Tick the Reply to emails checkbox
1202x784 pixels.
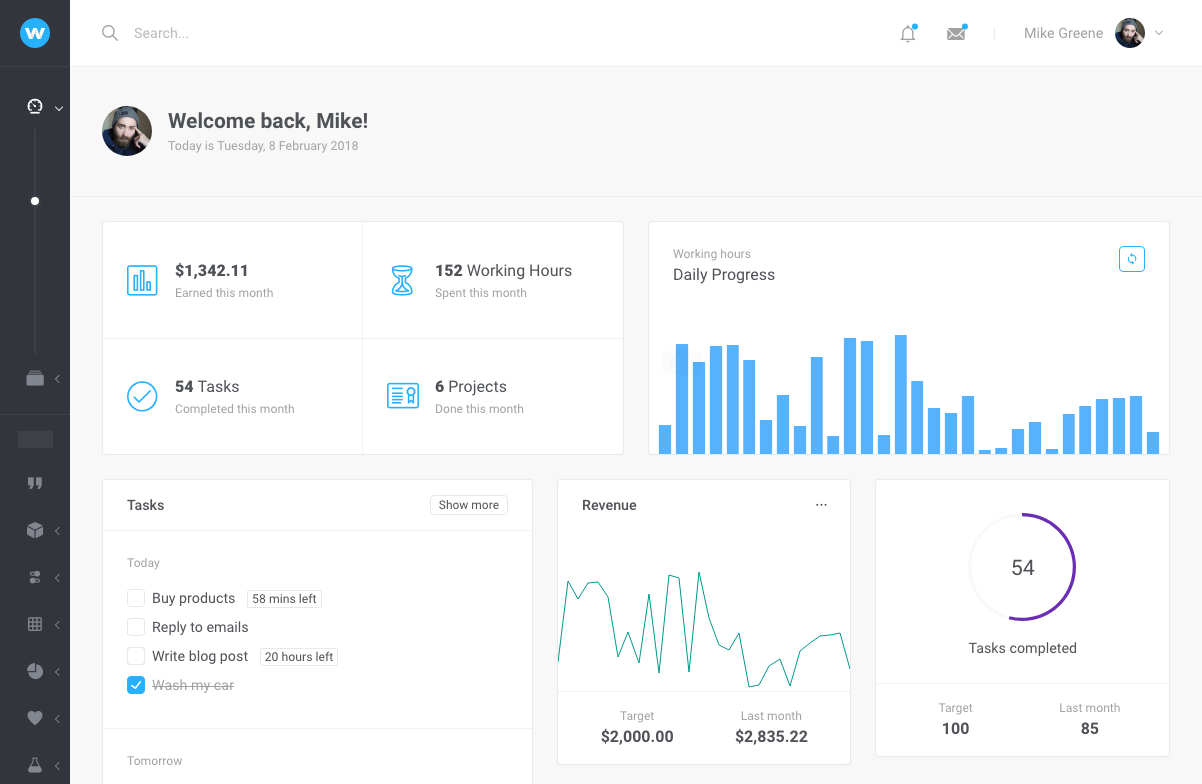(136, 627)
